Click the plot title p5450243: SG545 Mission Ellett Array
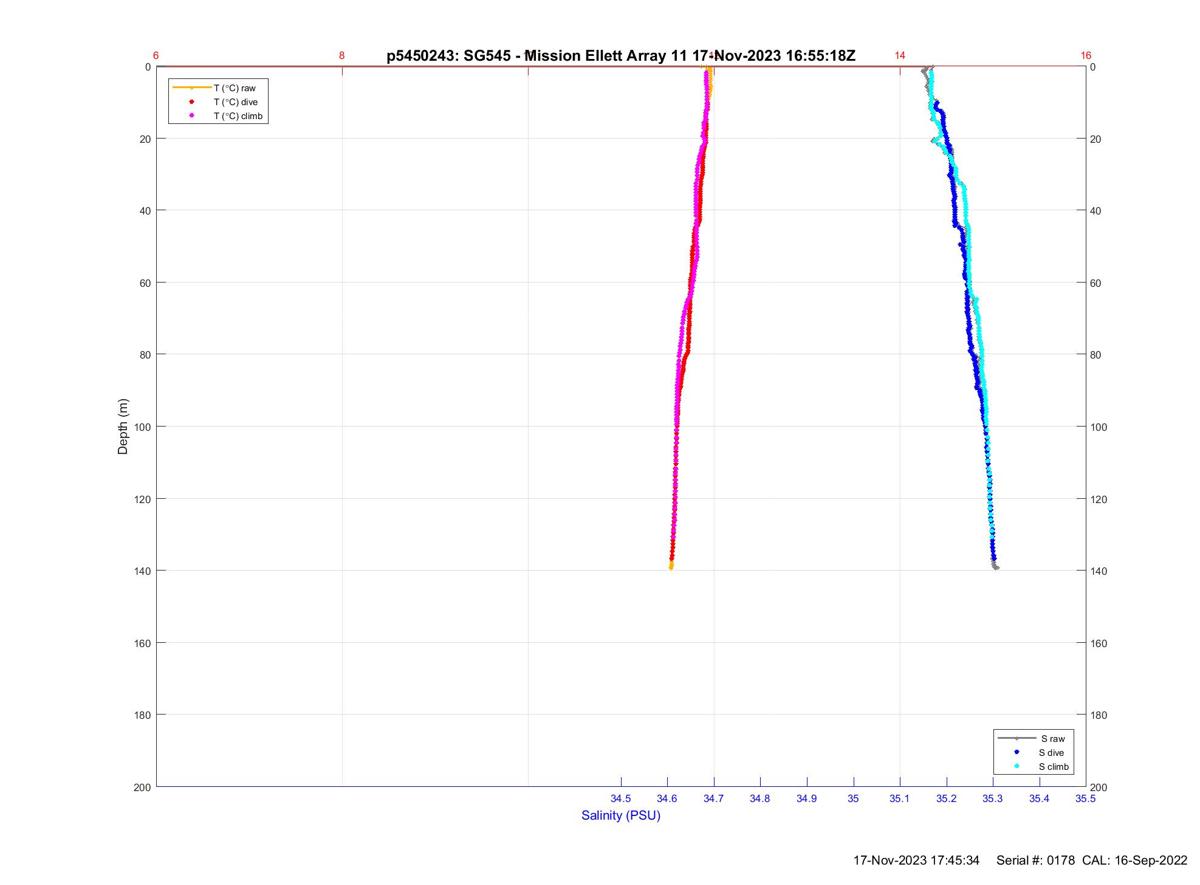This screenshot has height=885, width=1200. [621, 55]
